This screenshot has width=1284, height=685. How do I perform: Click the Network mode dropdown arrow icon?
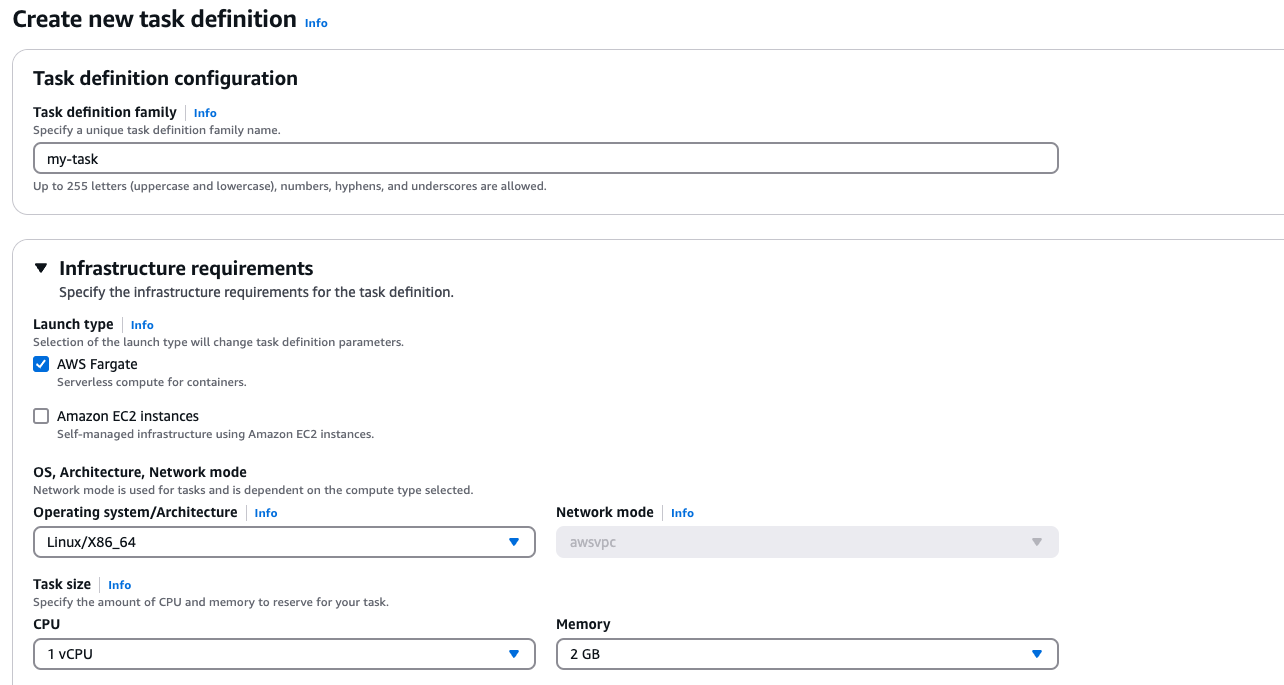(x=1037, y=541)
